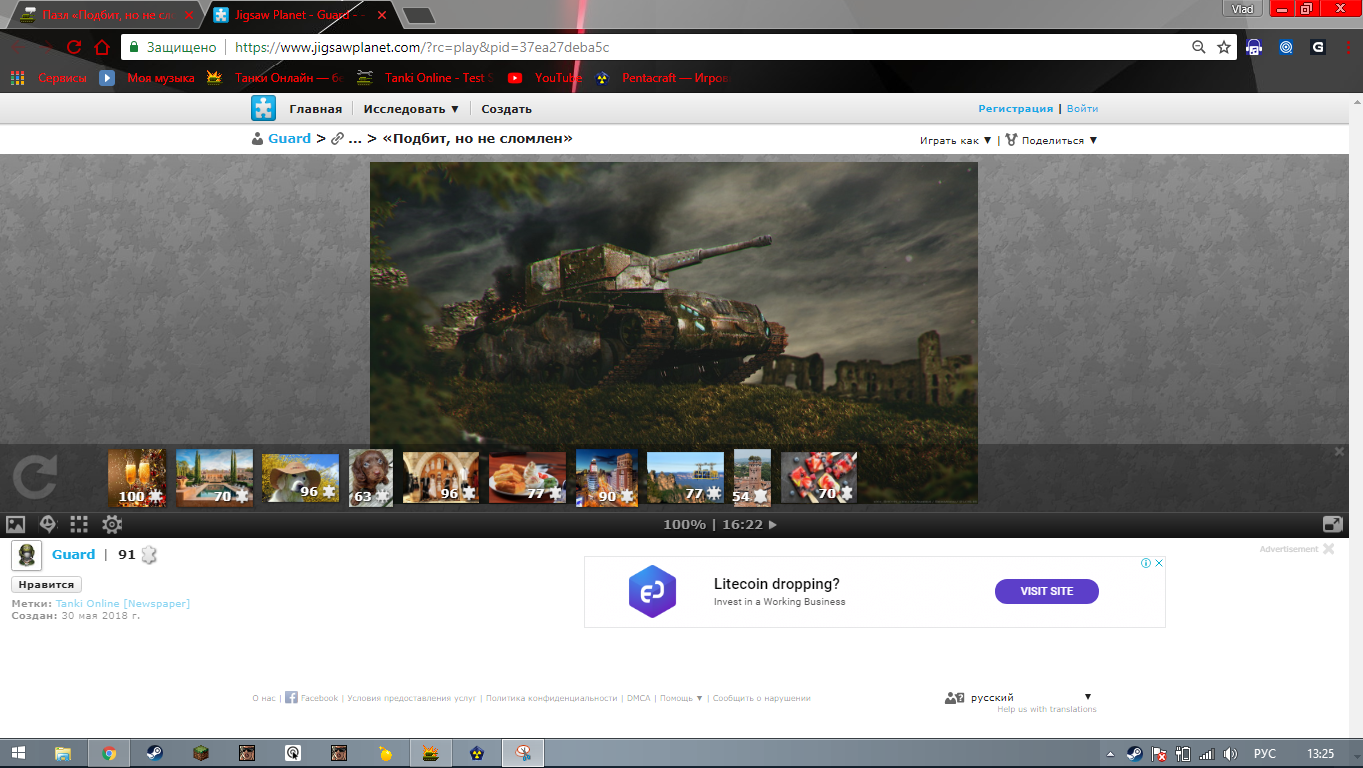
Task: Open puzzle settings gear icon
Action: [x=112, y=524]
